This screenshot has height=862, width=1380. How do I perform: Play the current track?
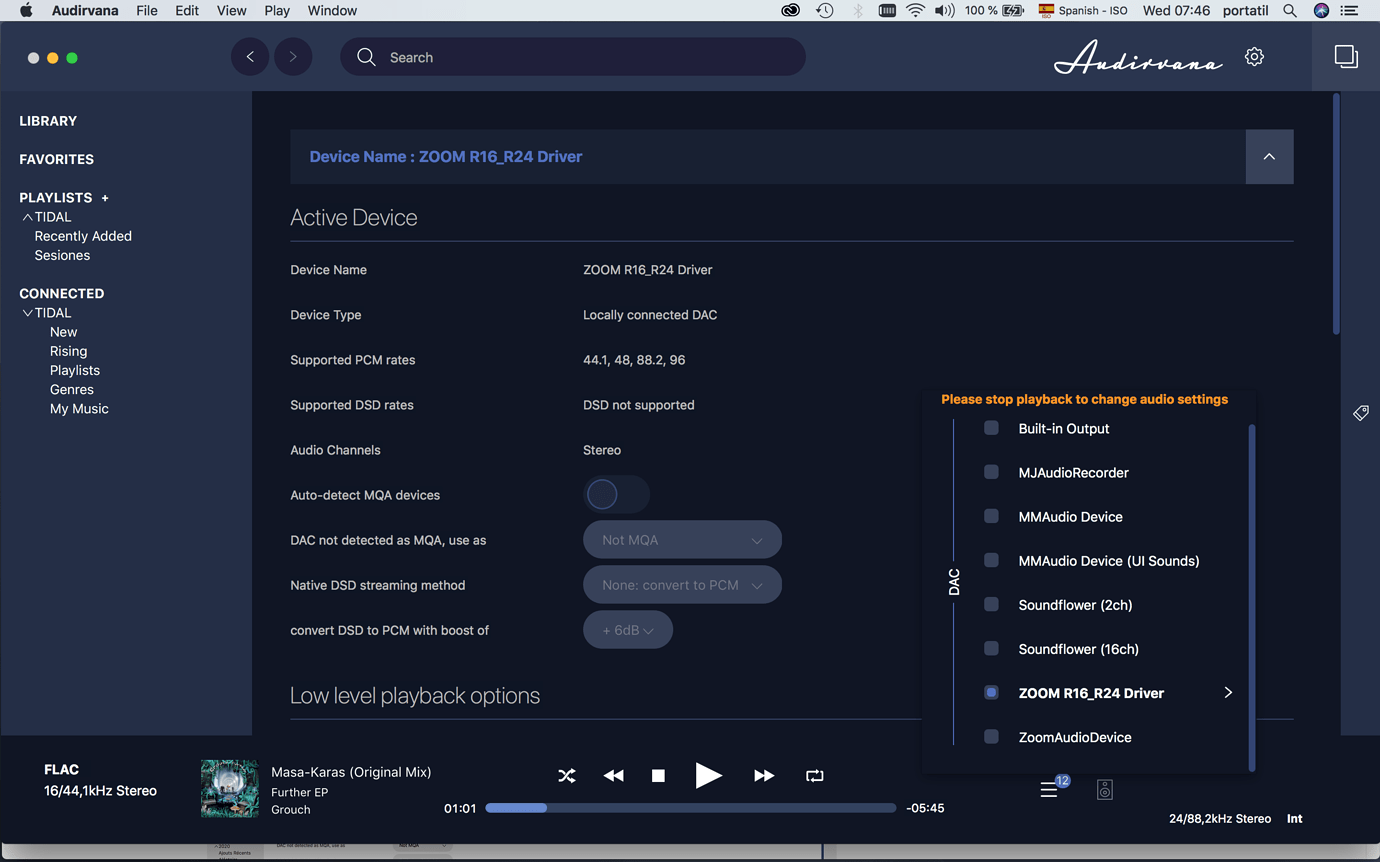(x=708, y=775)
